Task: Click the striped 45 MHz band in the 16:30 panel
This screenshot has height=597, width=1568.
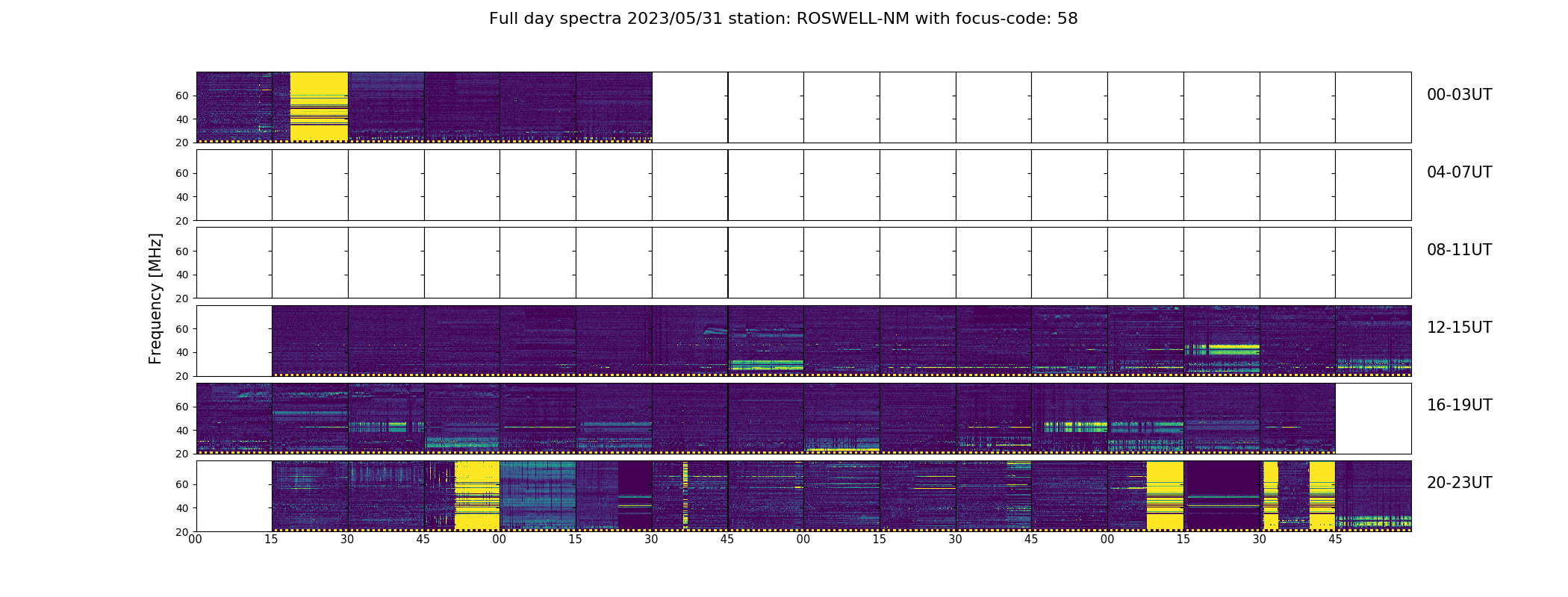Action: 386,426
